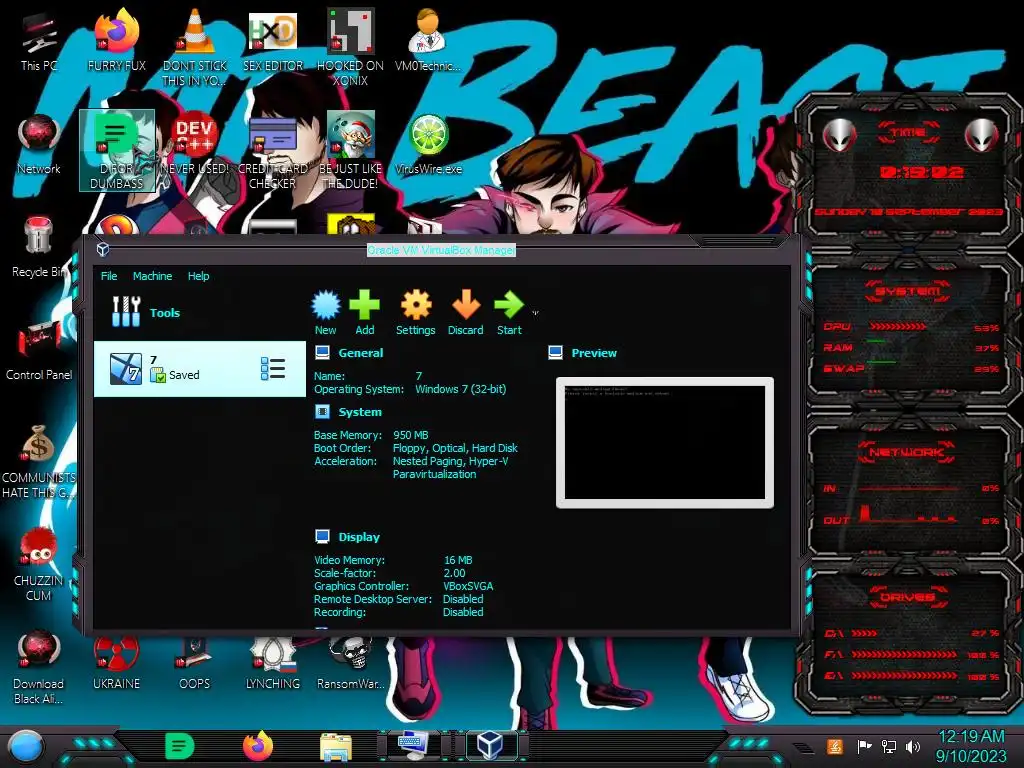Viewport: 1024px width, 768px height.
Task: Click the orange tray icon
Action: (x=834, y=746)
